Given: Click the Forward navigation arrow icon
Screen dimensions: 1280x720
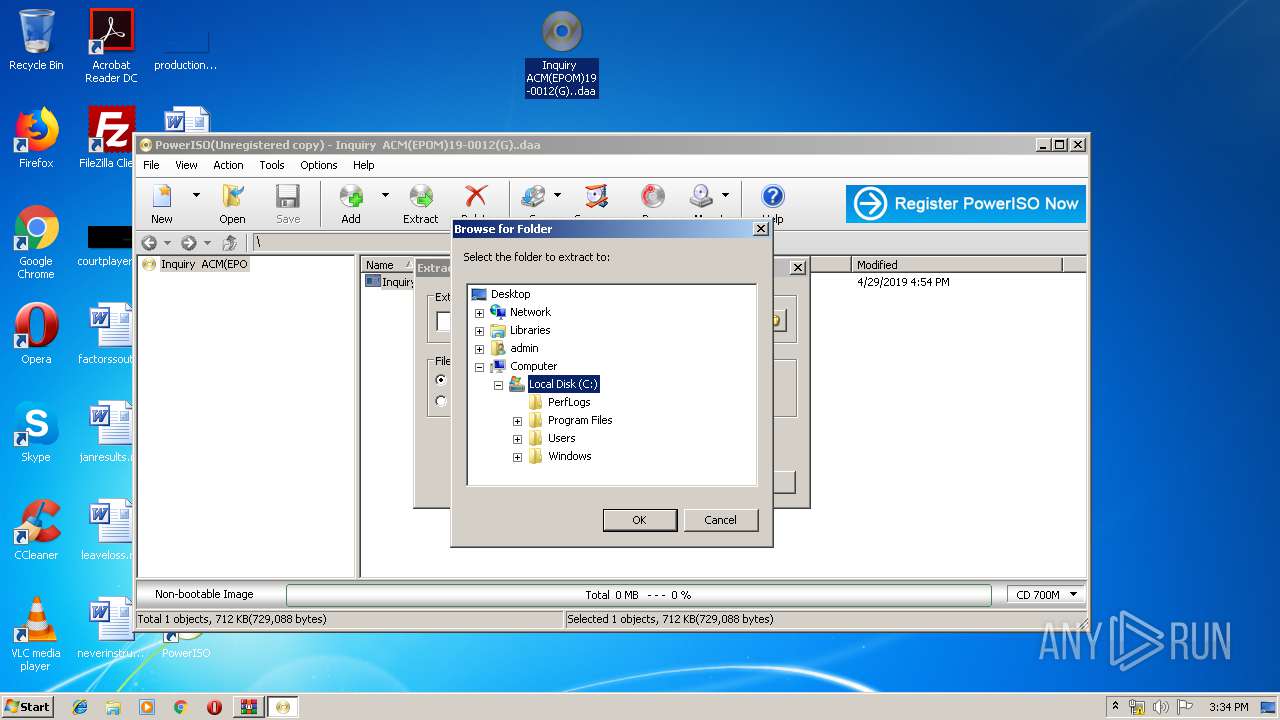Looking at the screenshot, I should pos(189,242).
